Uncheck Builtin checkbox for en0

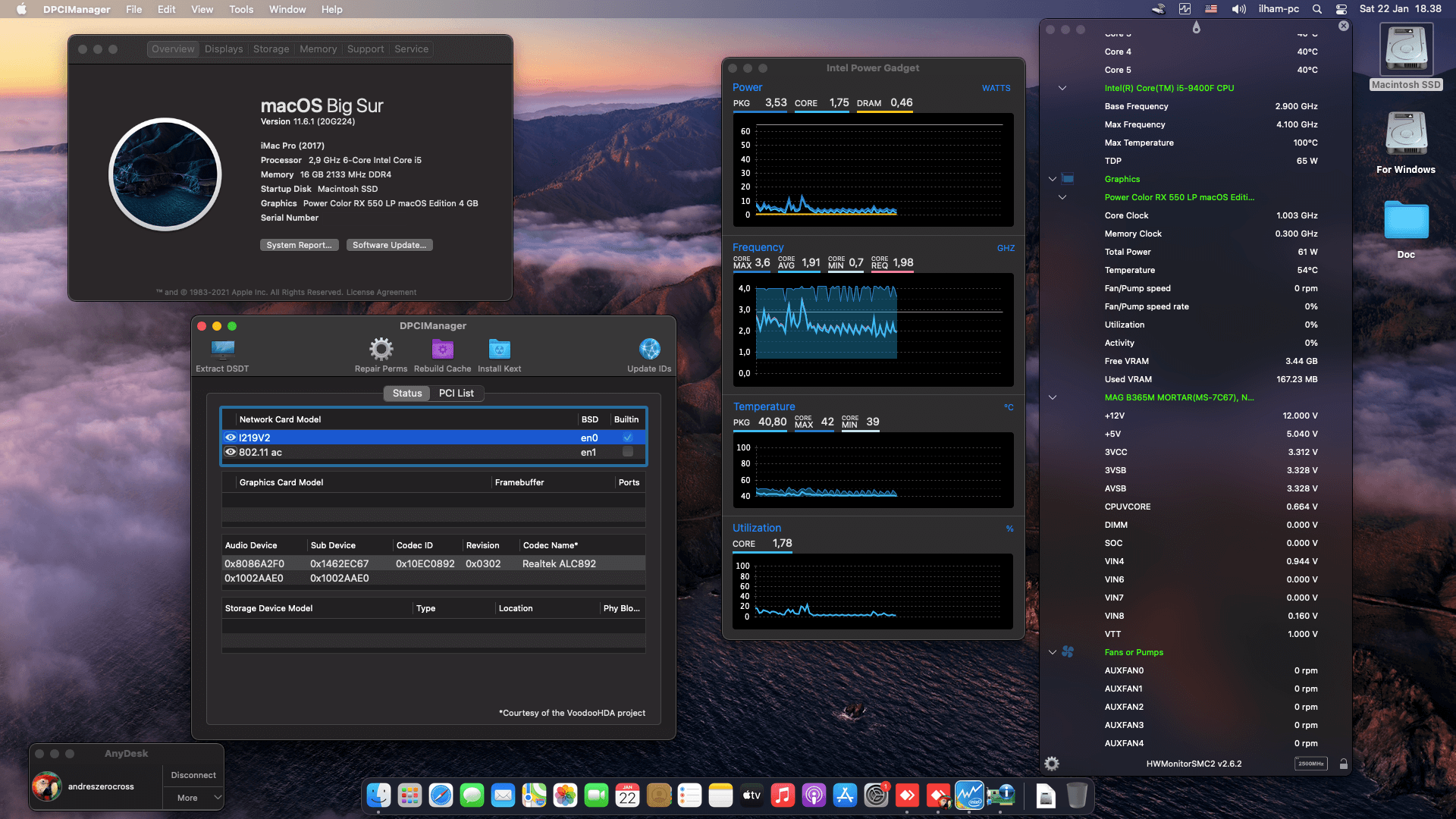628,438
